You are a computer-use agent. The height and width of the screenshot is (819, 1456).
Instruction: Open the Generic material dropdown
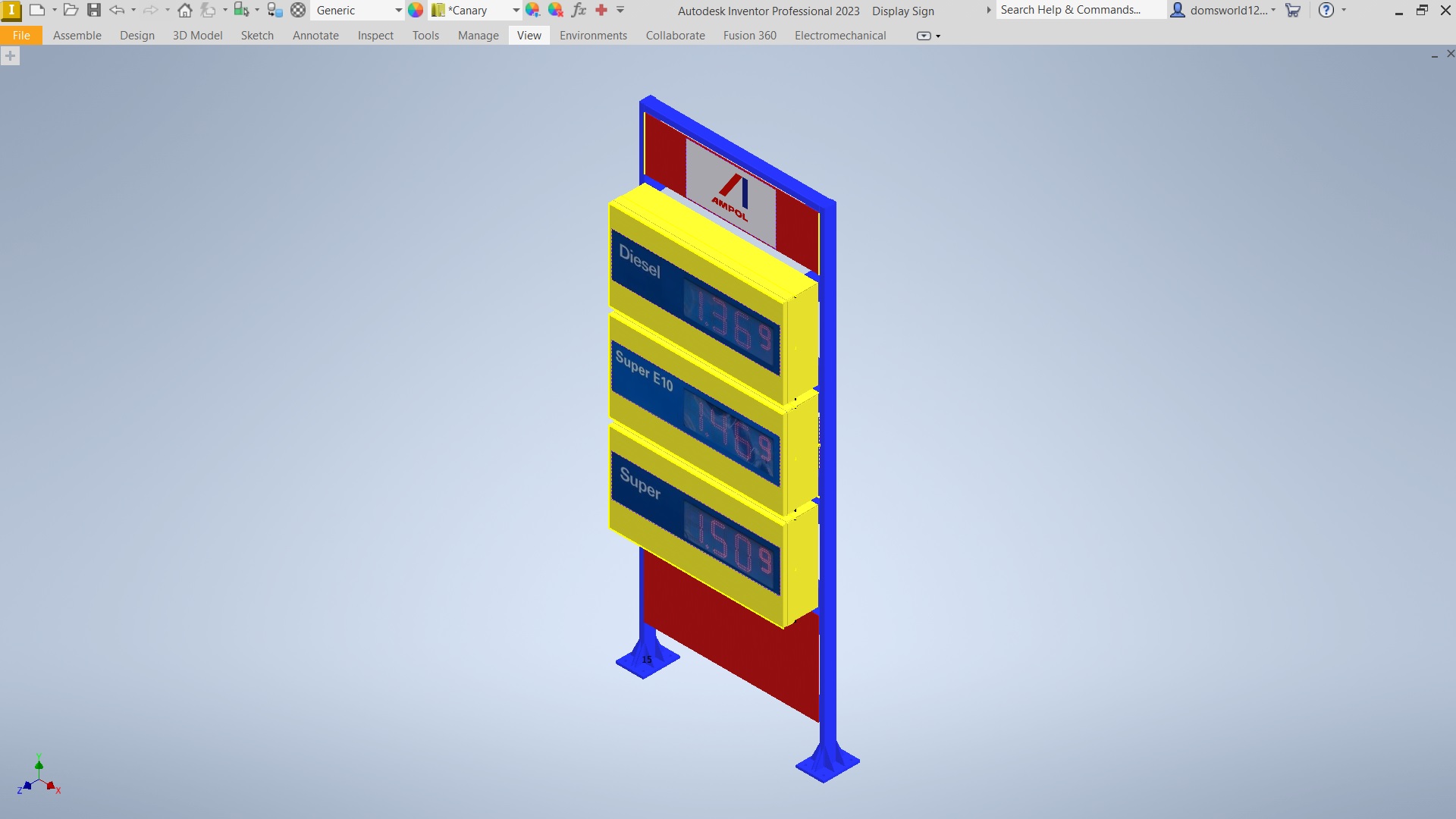(x=357, y=10)
